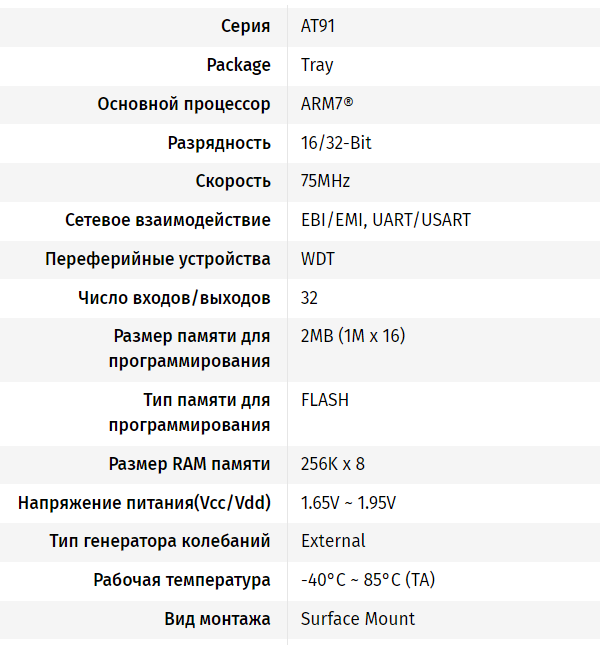Viewport: 600px width, 645px height.
Task: Click the 2MB (1M x 16) value
Action: [353, 336]
